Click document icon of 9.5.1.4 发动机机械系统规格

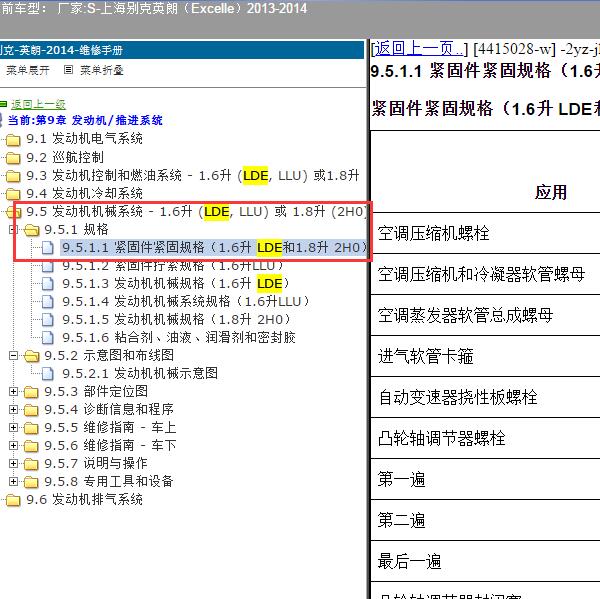(48, 302)
